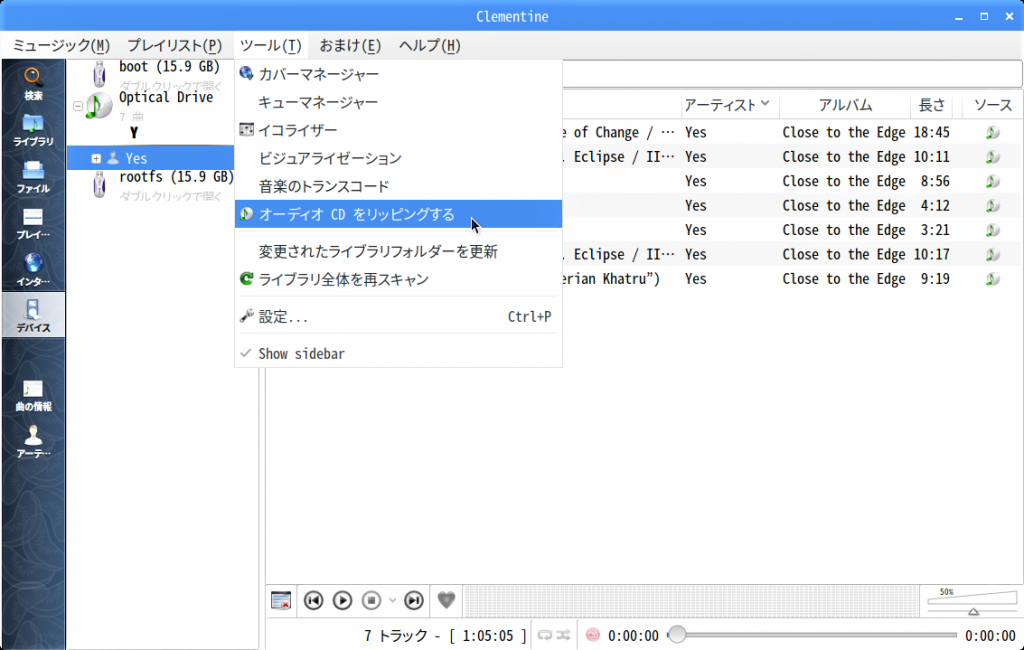The image size is (1024, 650).
Task: Open the イコライザー equalizer
Action: click(398, 131)
